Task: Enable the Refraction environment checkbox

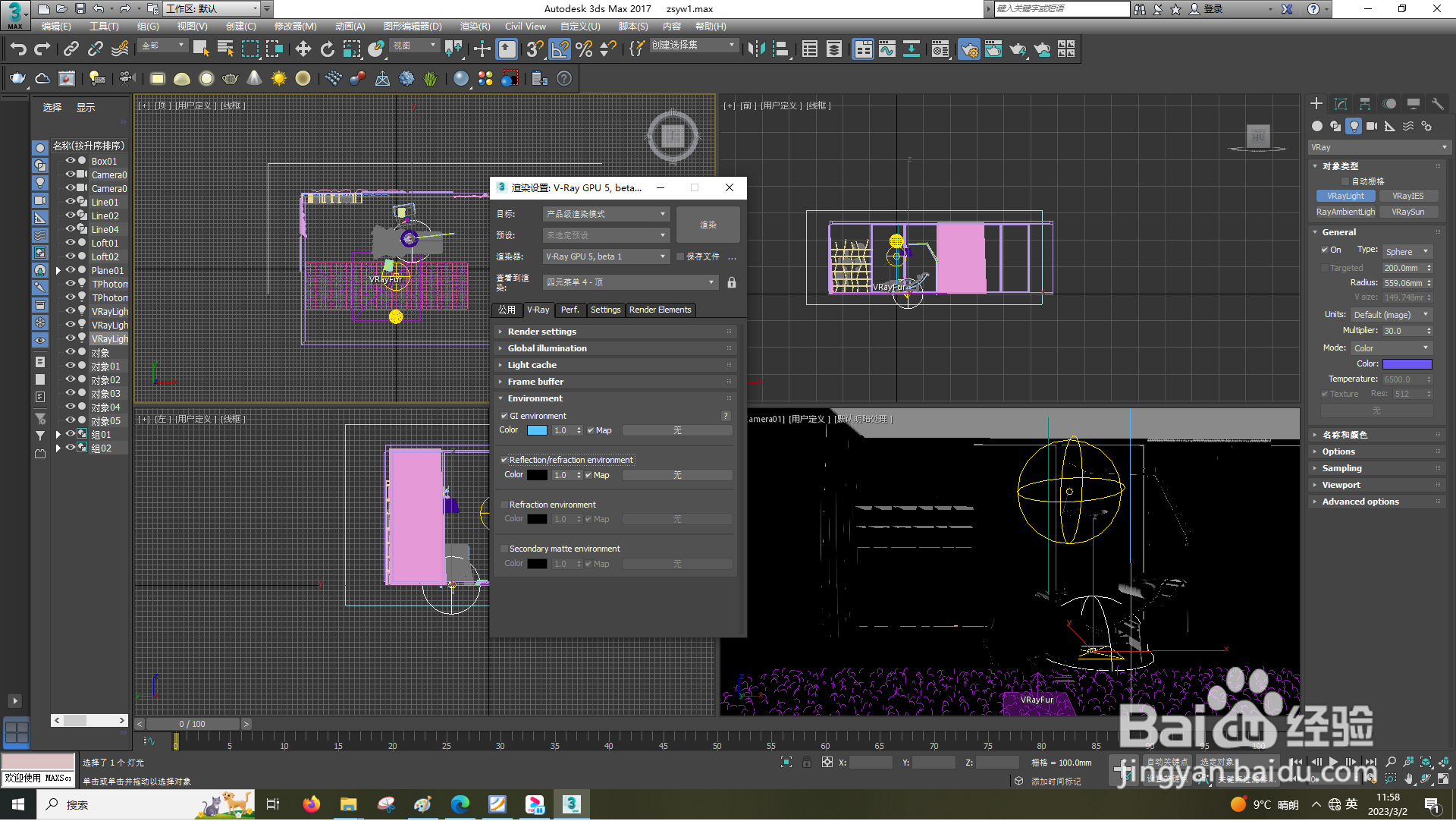Action: (x=504, y=505)
